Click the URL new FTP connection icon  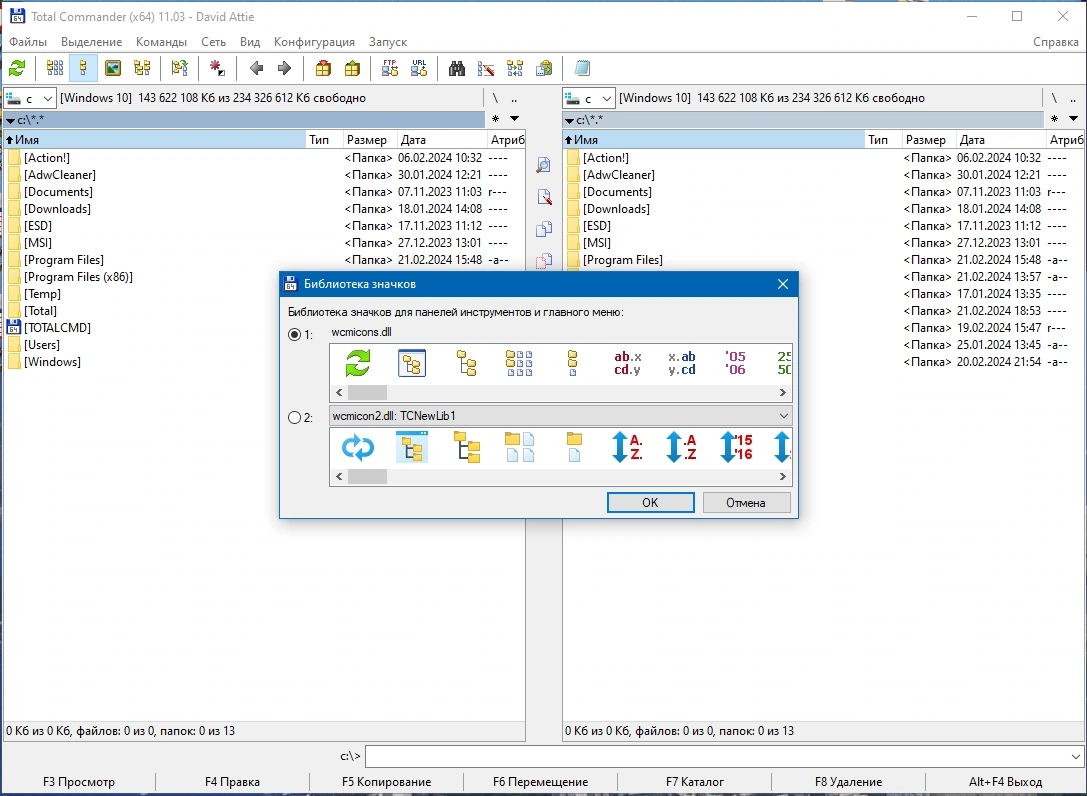[x=419, y=68]
